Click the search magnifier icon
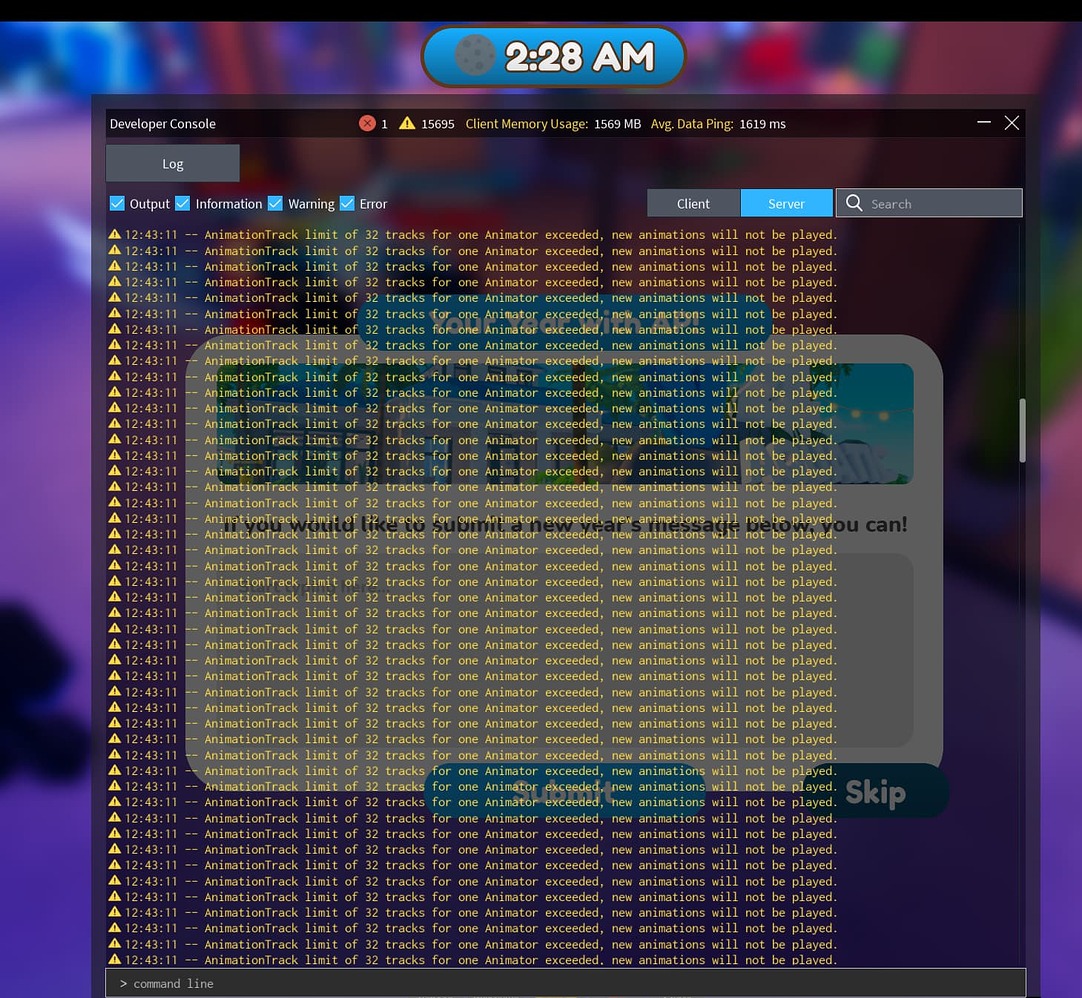The image size is (1082, 998). 854,203
